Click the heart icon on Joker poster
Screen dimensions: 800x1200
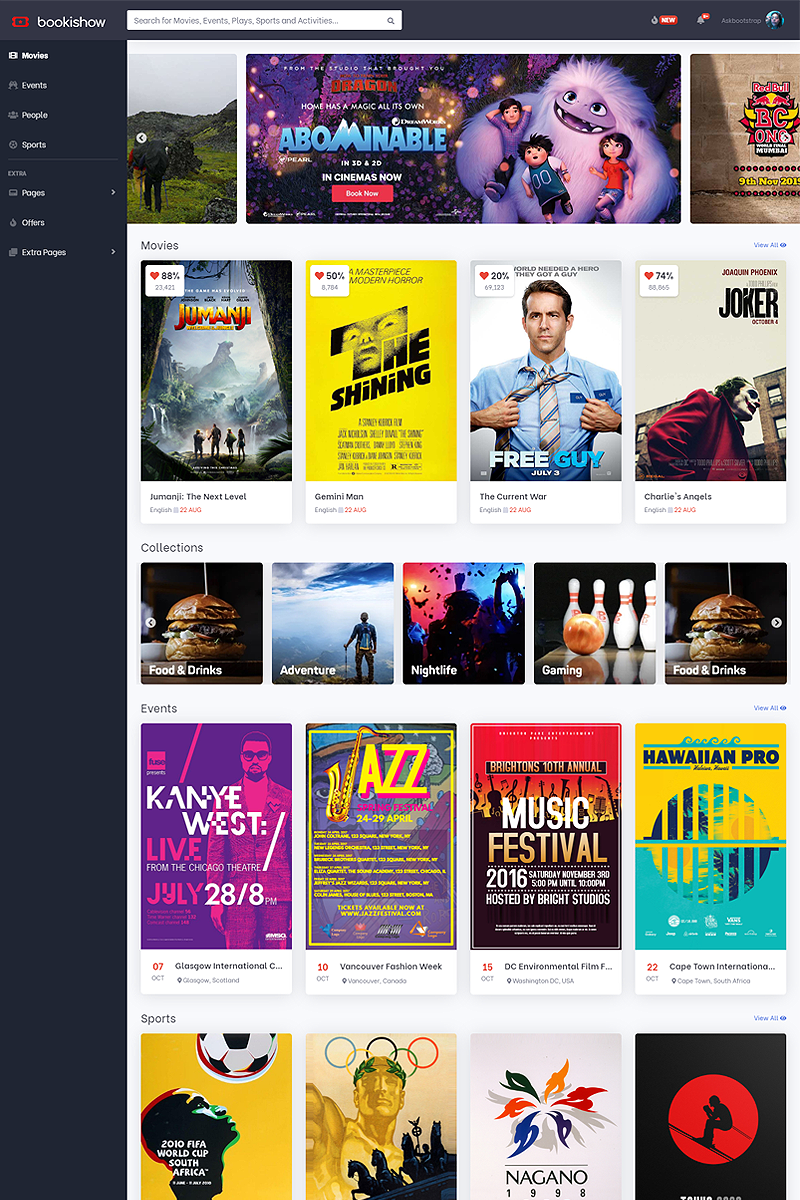click(649, 276)
